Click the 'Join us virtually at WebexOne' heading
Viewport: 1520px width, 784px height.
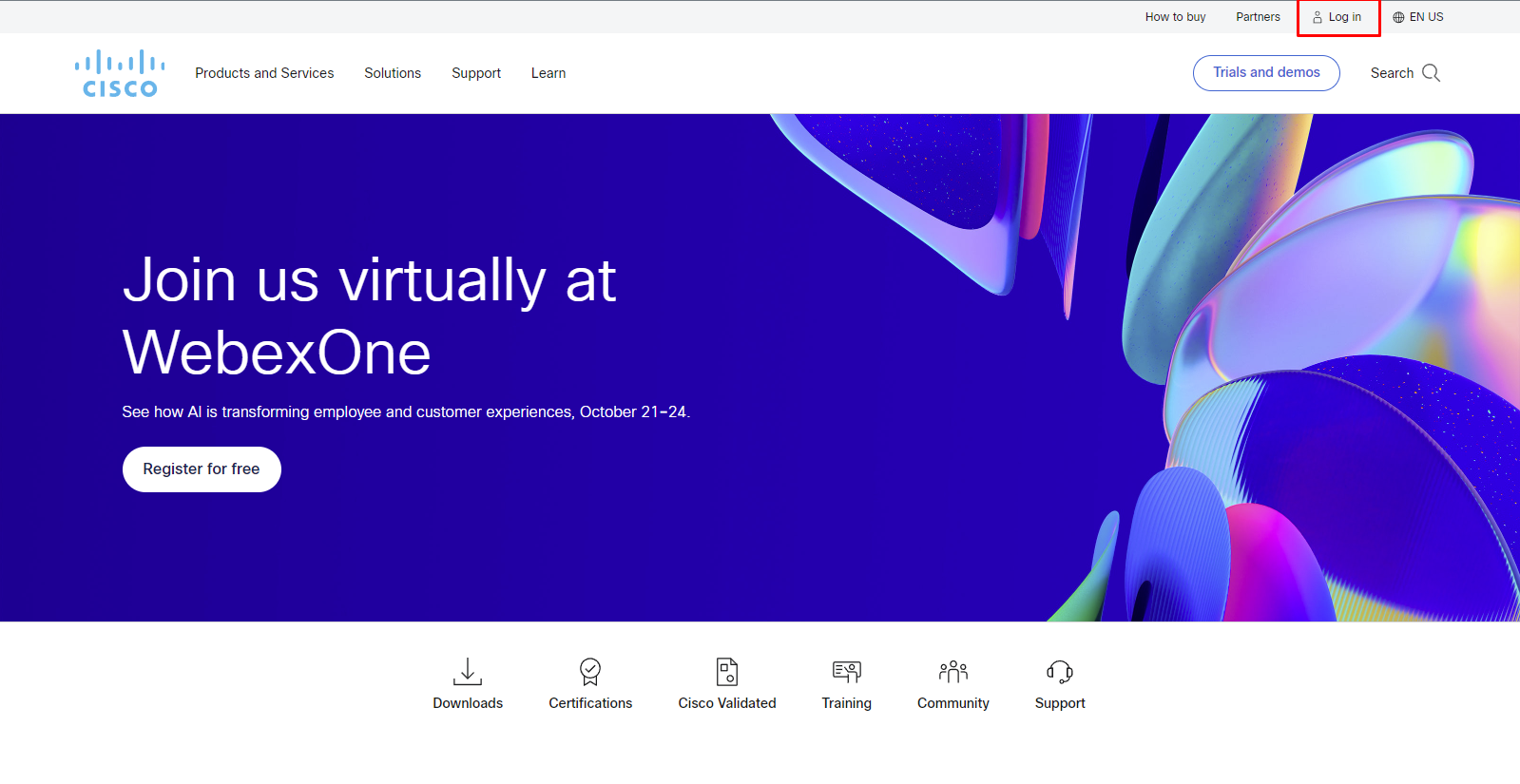370,316
